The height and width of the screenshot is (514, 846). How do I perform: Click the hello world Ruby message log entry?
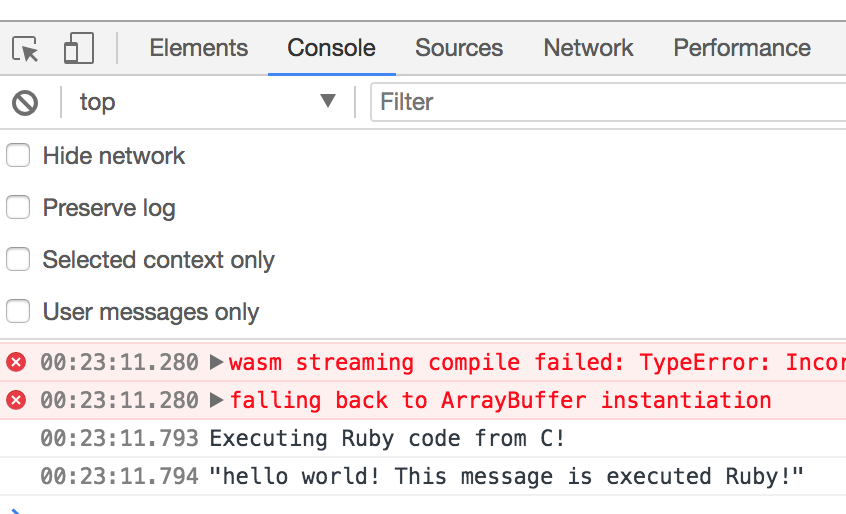coord(507,476)
